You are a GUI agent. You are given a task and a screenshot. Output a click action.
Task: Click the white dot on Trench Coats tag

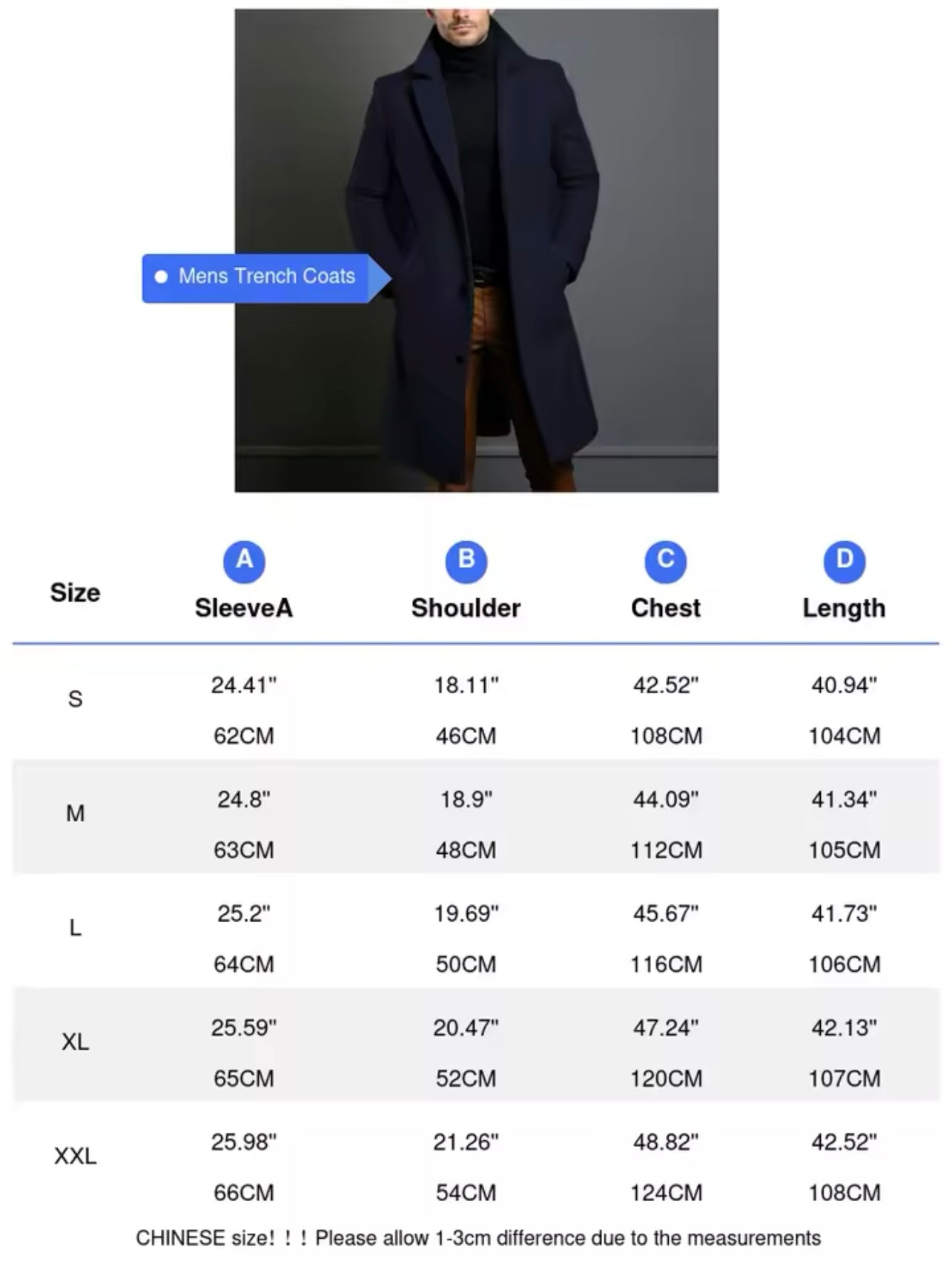[x=161, y=277]
